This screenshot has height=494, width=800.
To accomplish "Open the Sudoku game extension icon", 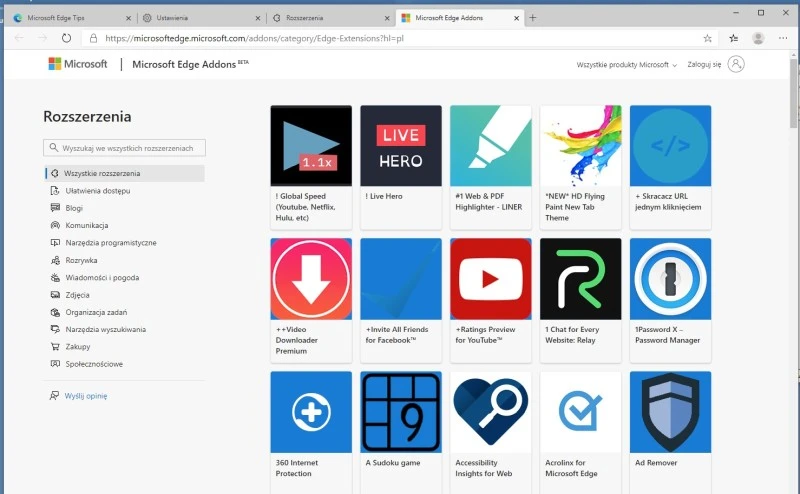I will (x=401, y=412).
